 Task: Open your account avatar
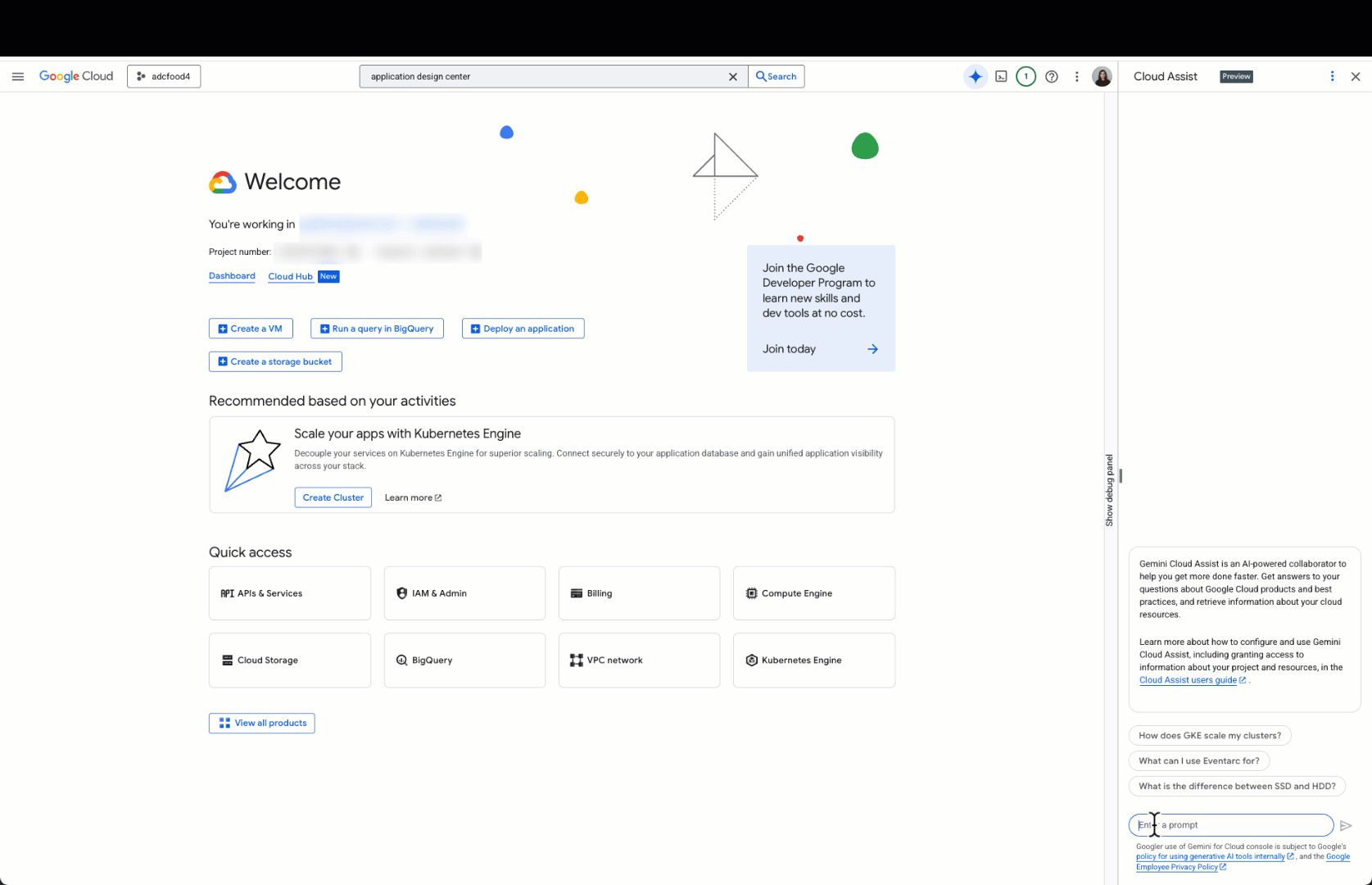click(1102, 76)
